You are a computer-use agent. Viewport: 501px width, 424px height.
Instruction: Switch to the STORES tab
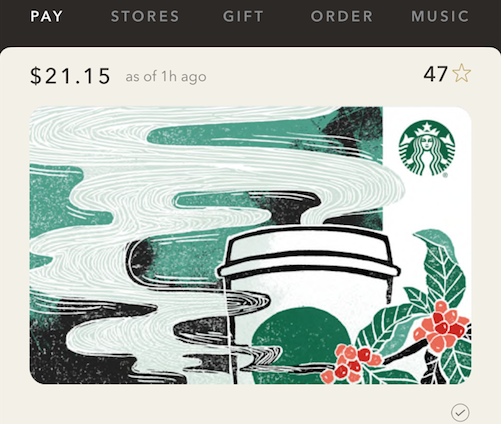click(x=145, y=16)
